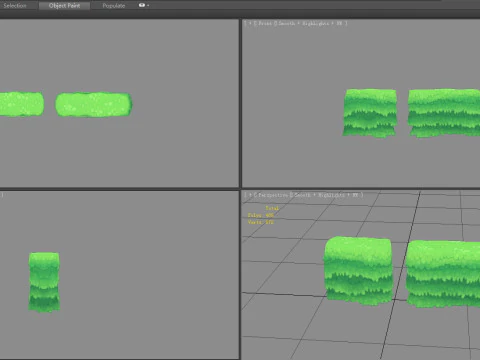Click the Total statistics header text

click(272, 208)
